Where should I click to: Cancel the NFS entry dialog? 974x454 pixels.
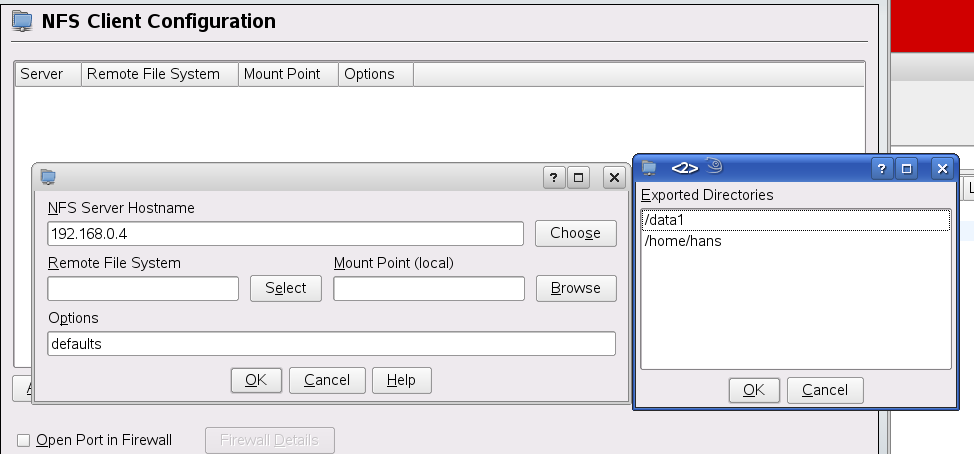click(327, 380)
